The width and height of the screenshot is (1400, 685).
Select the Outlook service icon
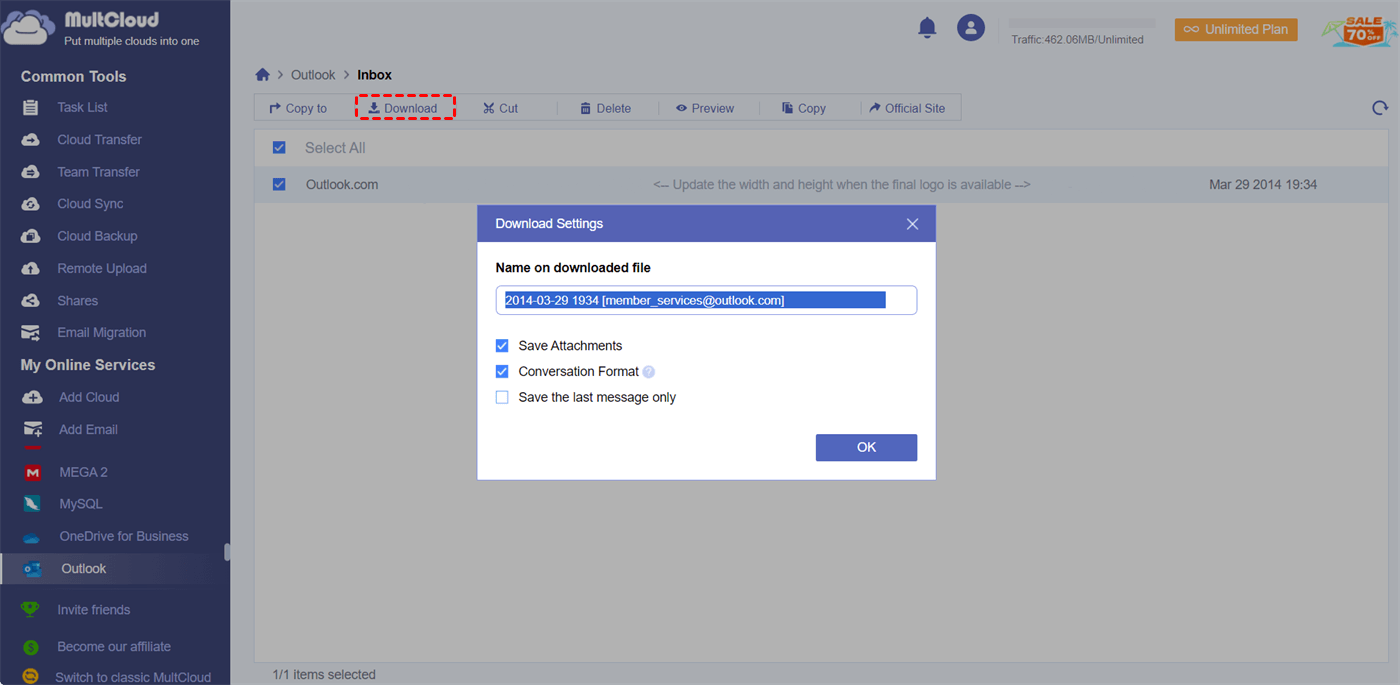[33, 569]
